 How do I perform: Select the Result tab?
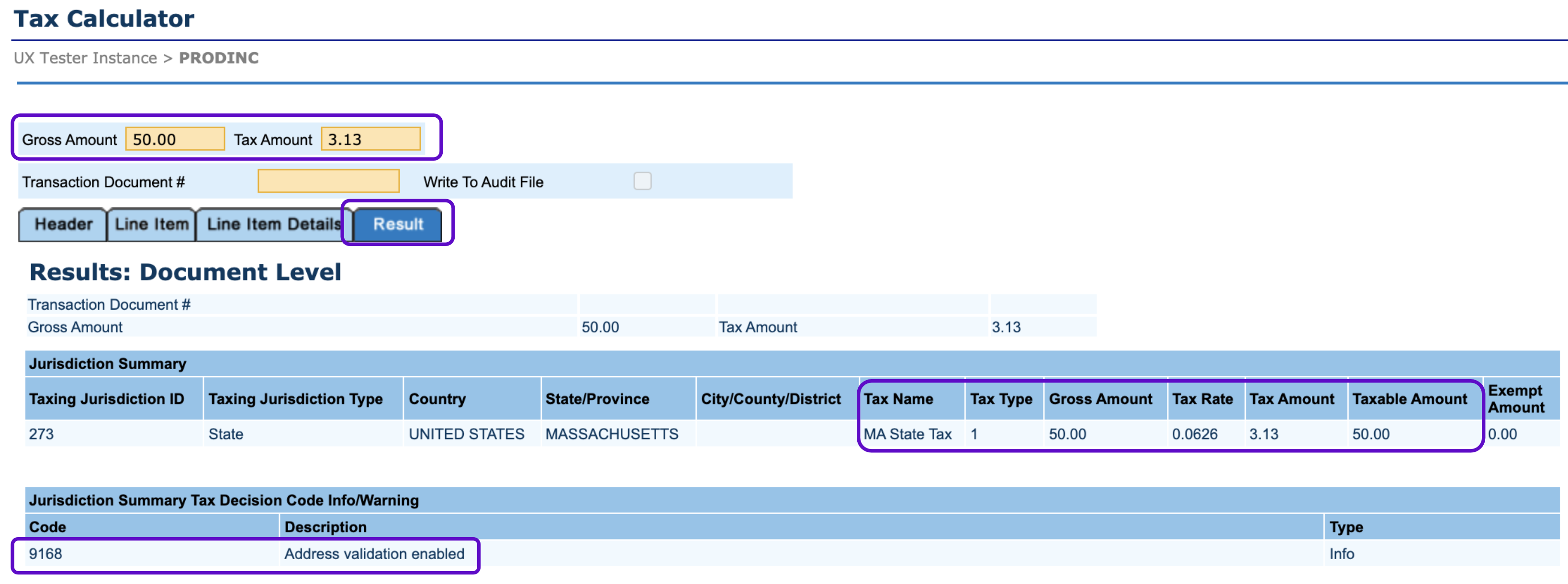coord(398,225)
